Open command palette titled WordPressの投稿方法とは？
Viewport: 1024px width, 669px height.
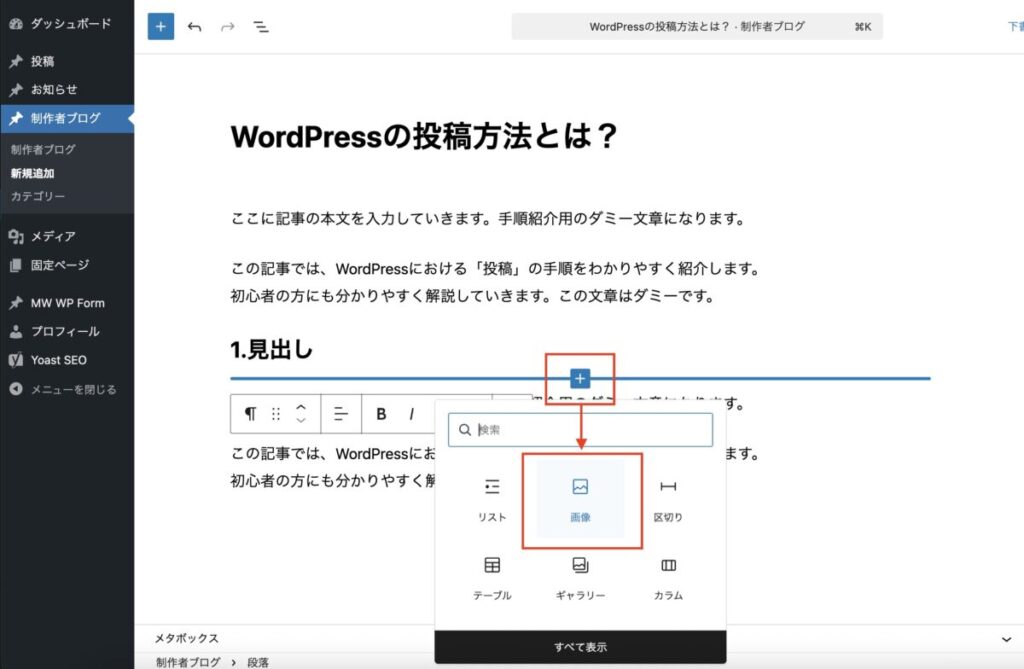(x=697, y=27)
